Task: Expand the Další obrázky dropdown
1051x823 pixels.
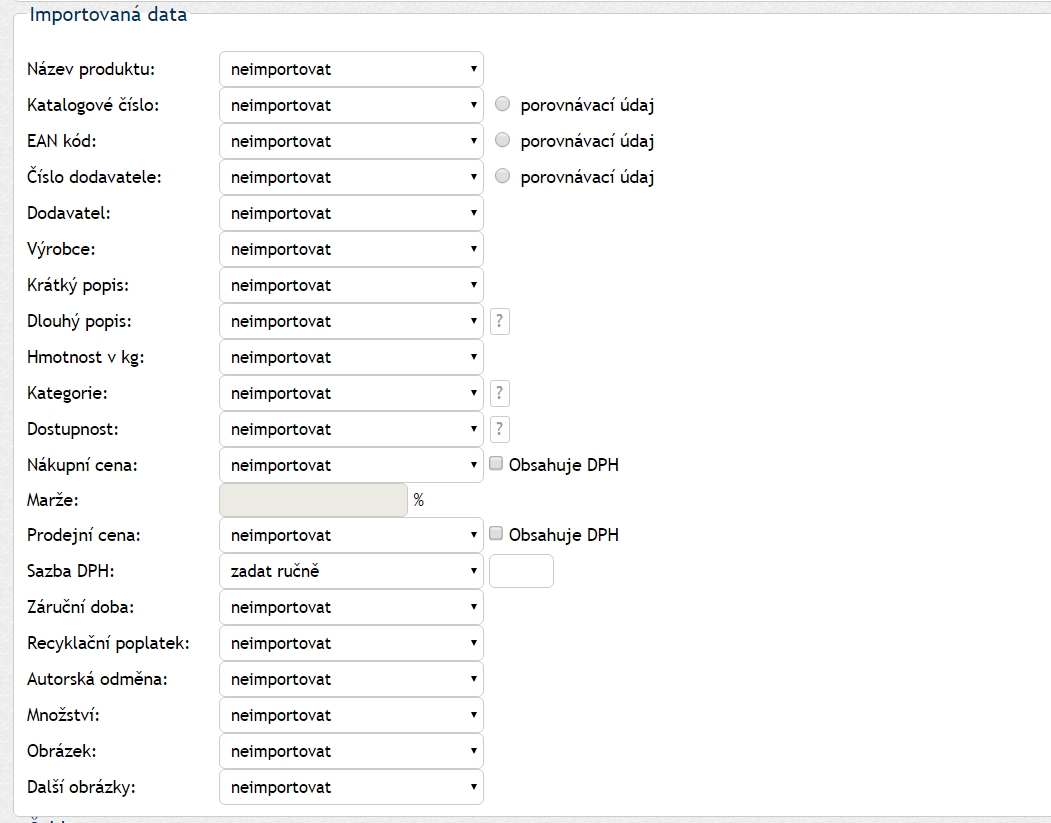Action: point(351,787)
